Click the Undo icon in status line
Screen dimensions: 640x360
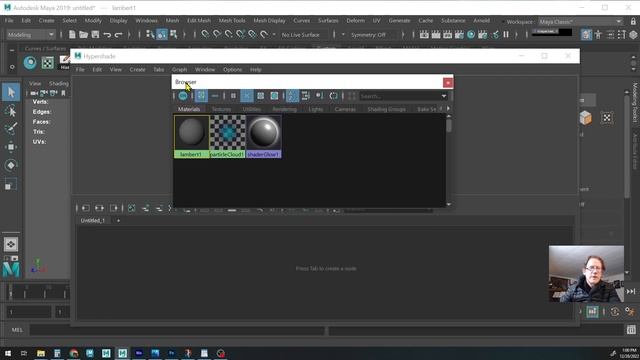click(x=107, y=35)
